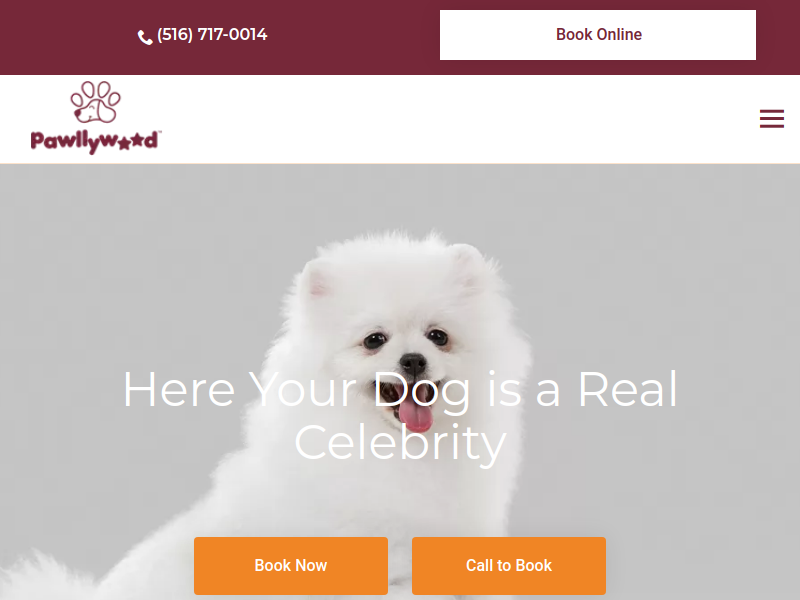Click the word Real in the headline
Screen dimensions: 800x600
pos(628,390)
